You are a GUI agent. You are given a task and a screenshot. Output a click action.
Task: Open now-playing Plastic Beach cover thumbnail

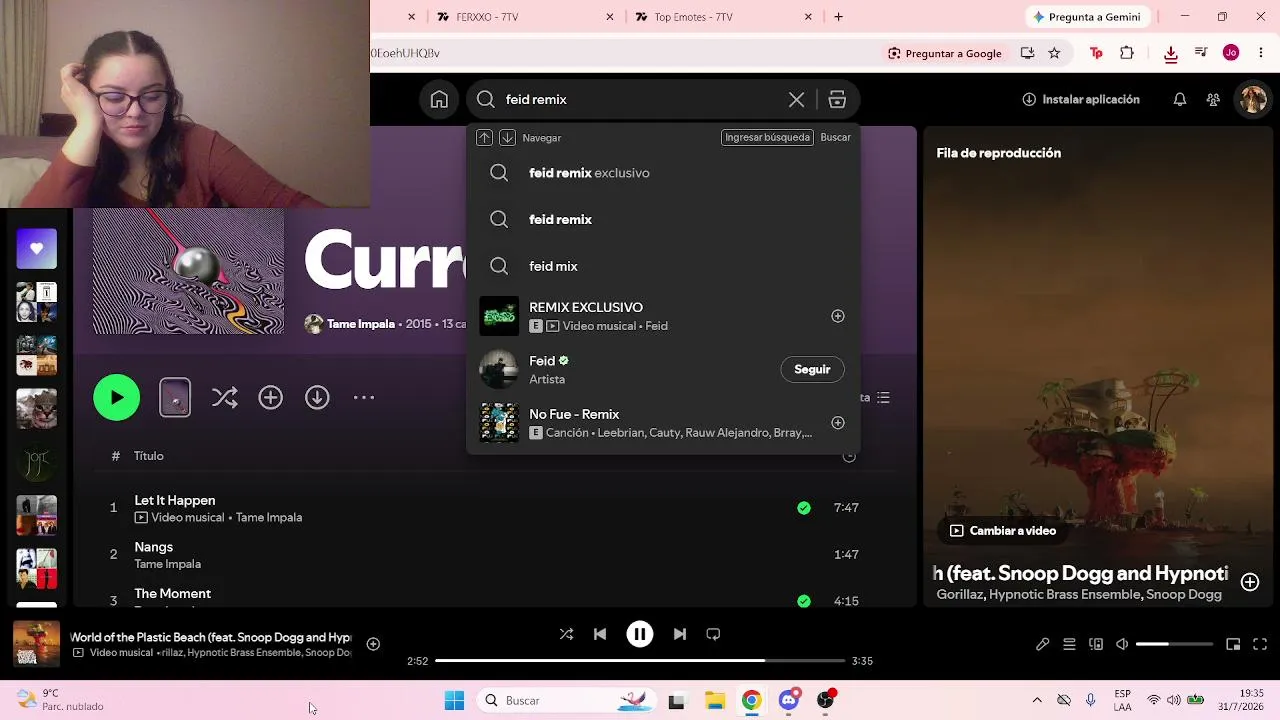(x=37, y=644)
